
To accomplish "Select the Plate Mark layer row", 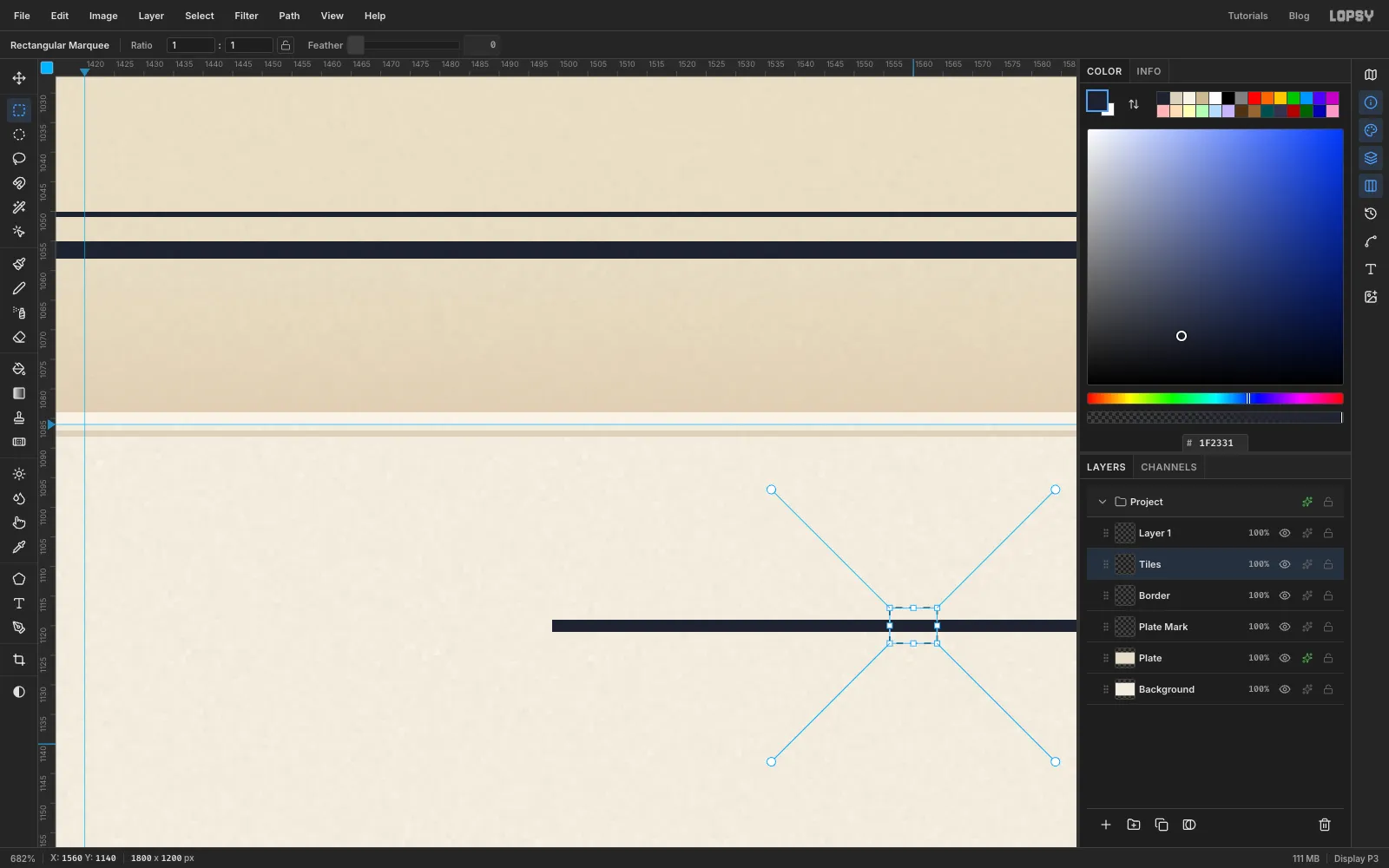I will point(1215,627).
